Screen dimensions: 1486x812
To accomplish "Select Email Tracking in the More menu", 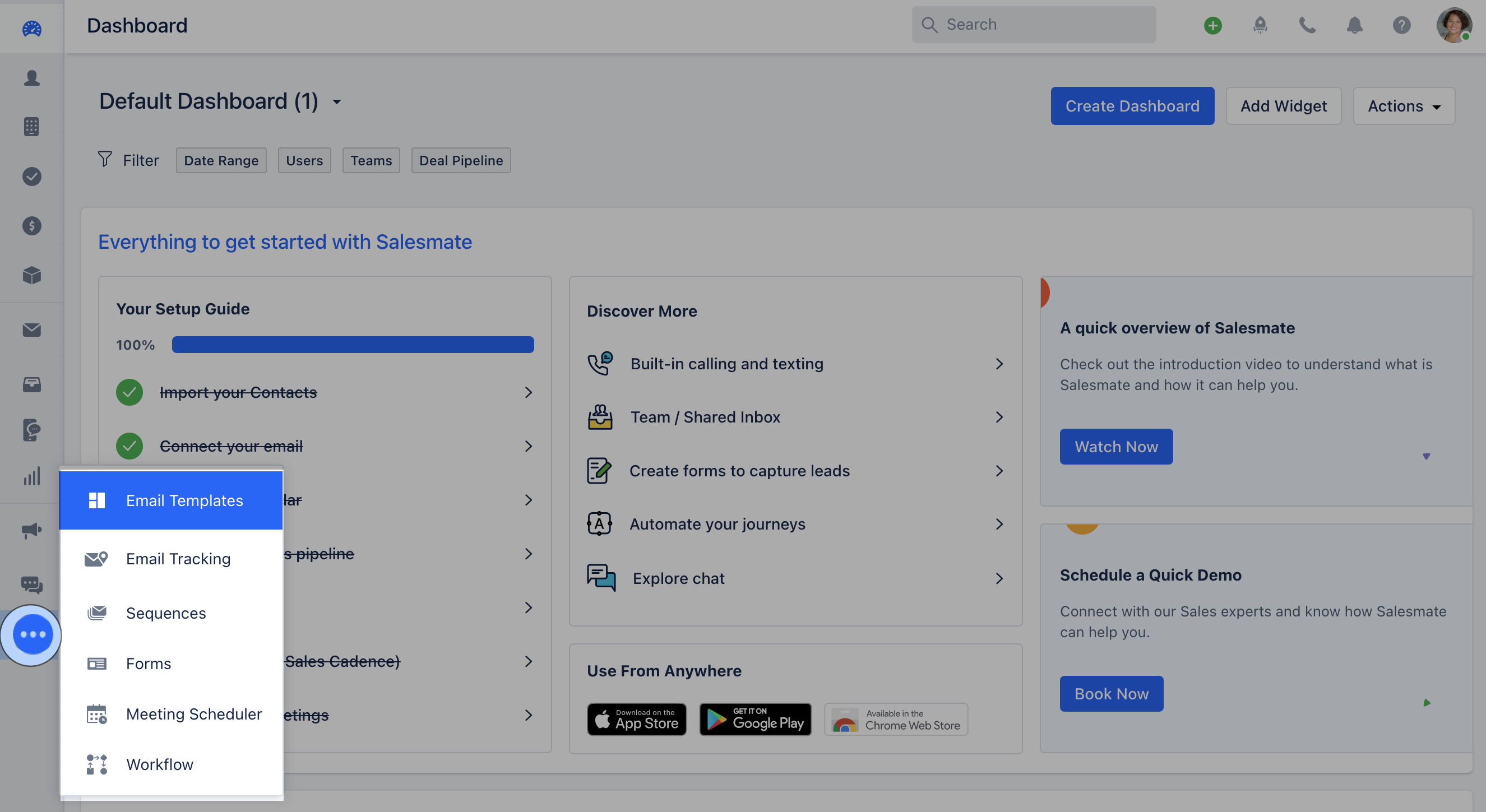I will 172,558.
